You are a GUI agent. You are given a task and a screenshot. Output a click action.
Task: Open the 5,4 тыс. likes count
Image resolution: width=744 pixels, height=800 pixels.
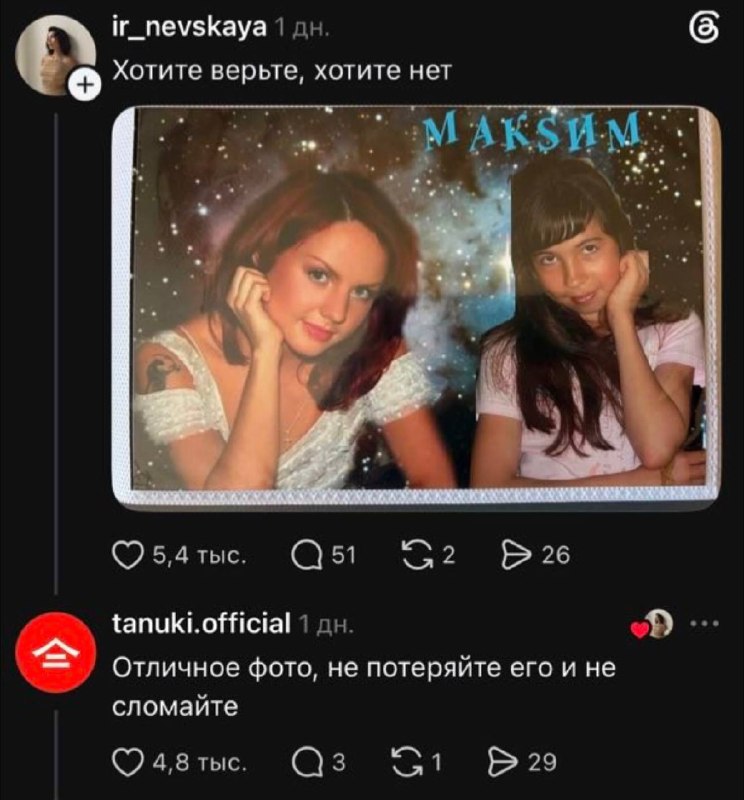point(200,555)
